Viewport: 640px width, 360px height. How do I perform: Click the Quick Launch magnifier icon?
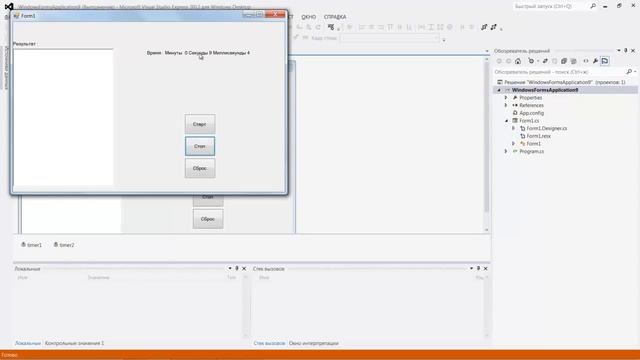(593, 6)
